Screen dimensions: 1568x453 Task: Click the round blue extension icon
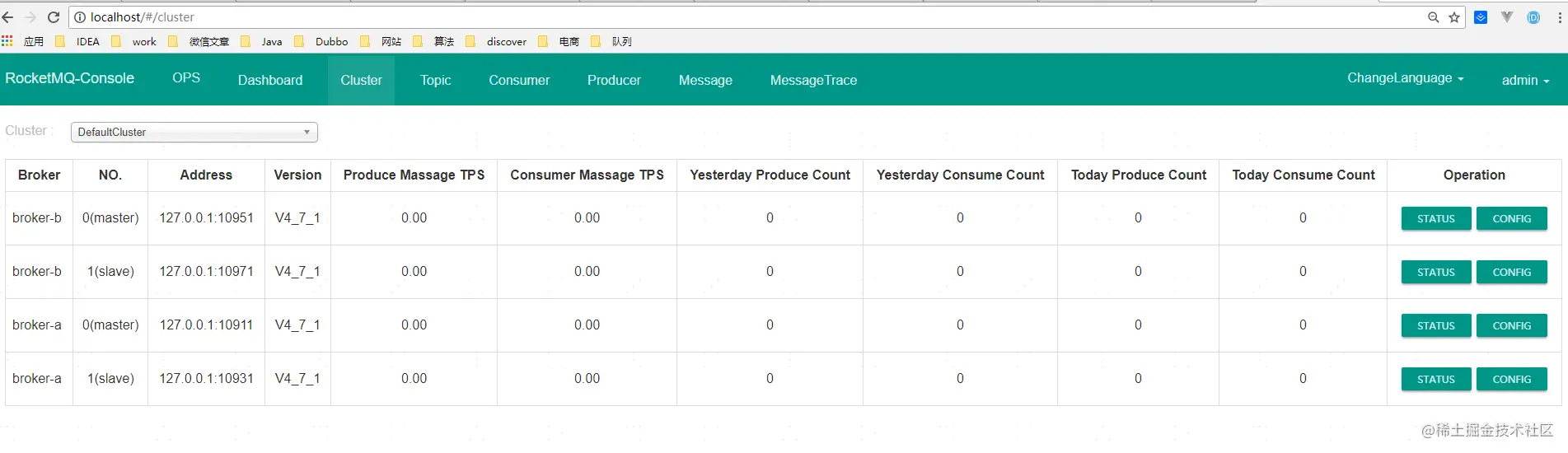1533,17
